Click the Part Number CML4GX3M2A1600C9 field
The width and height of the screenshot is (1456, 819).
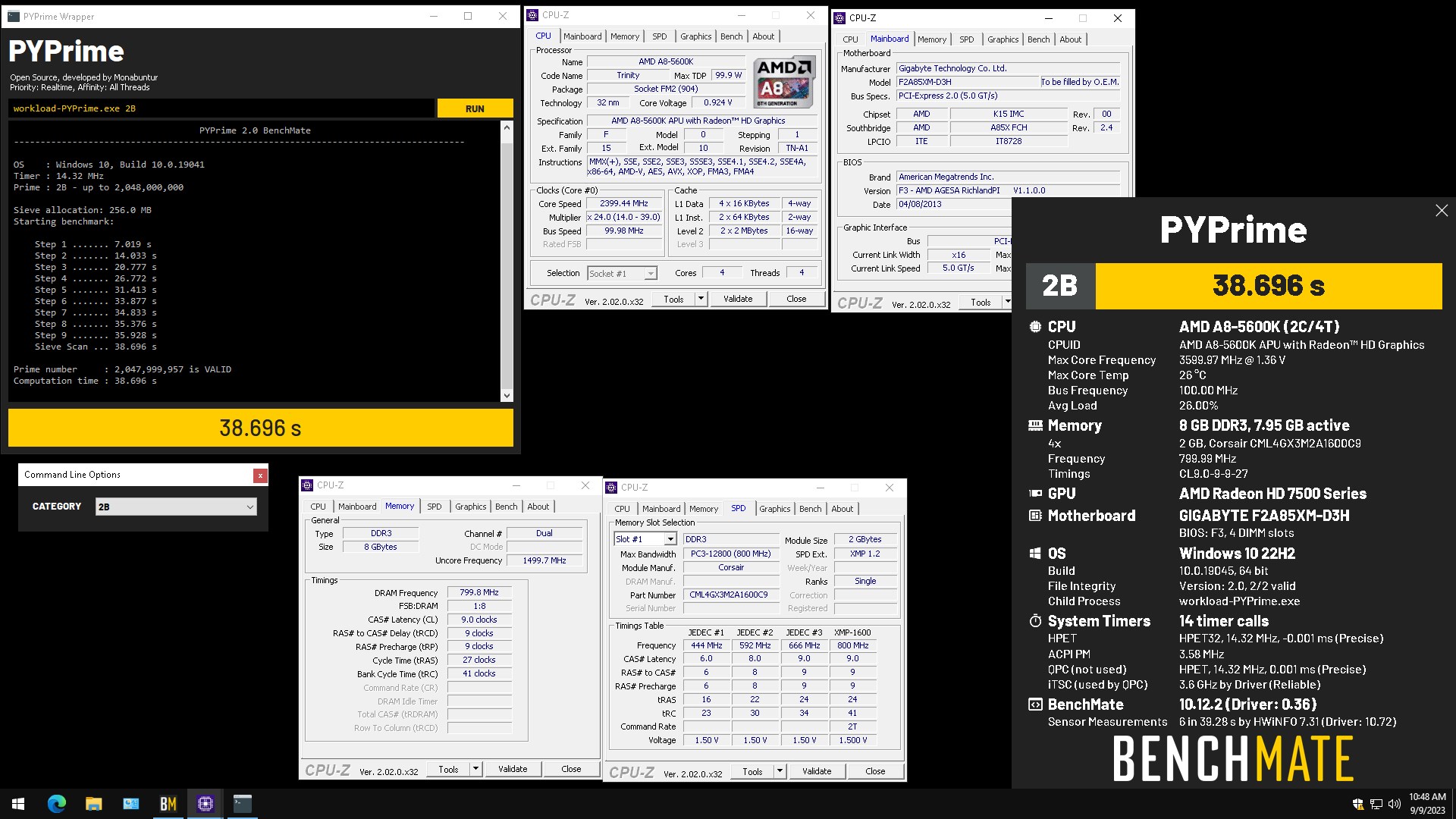point(731,595)
